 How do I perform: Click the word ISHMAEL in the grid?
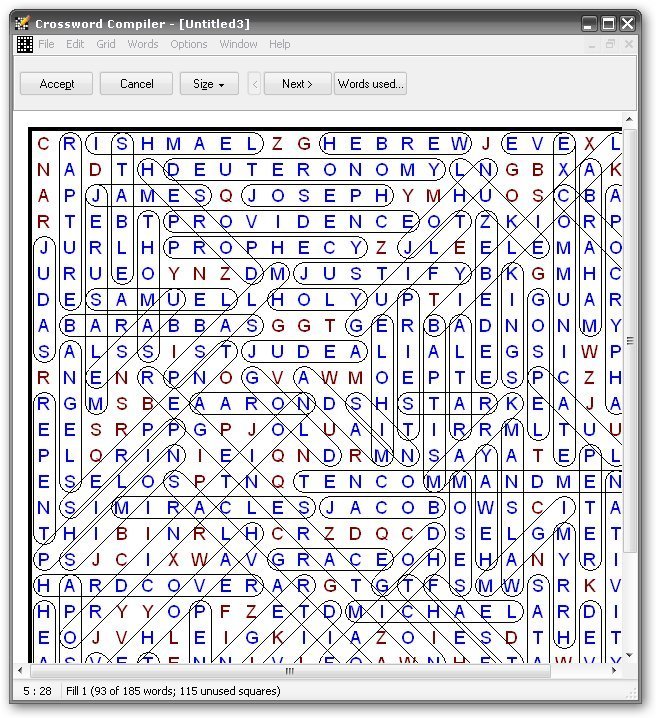(174, 144)
